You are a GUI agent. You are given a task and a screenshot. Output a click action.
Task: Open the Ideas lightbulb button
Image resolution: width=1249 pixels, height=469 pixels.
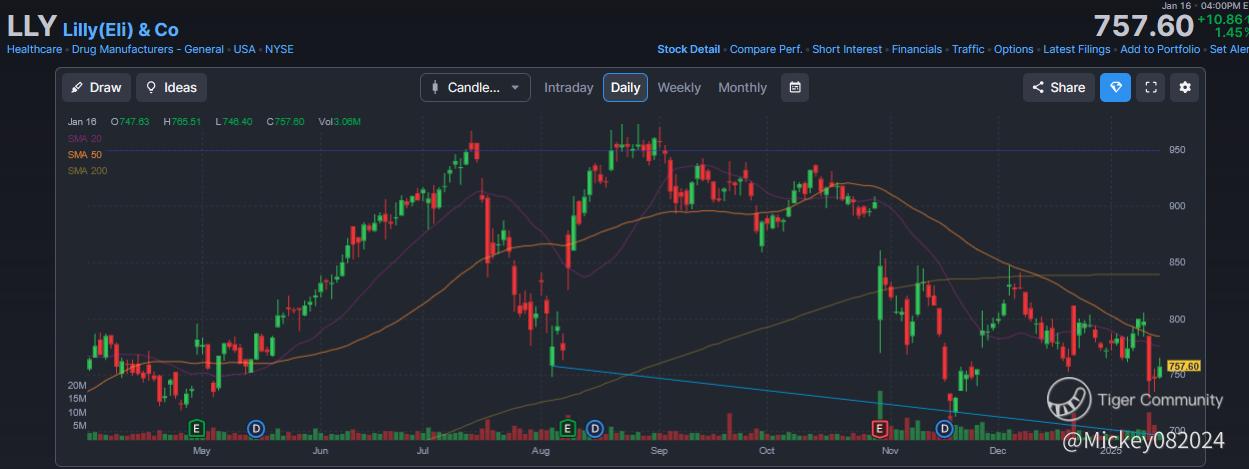pos(171,87)
